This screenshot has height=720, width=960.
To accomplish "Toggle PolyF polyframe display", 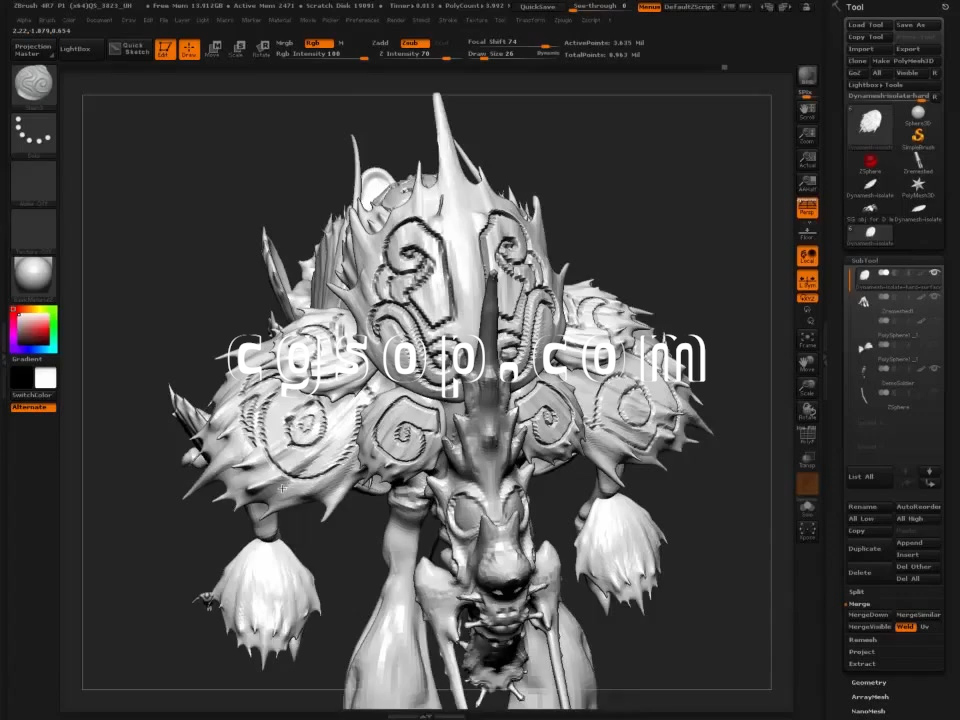I will (807, 435).
